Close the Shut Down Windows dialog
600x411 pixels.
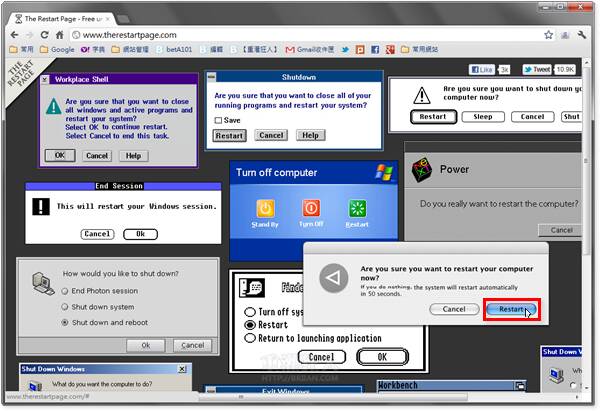tap(183, 369)
